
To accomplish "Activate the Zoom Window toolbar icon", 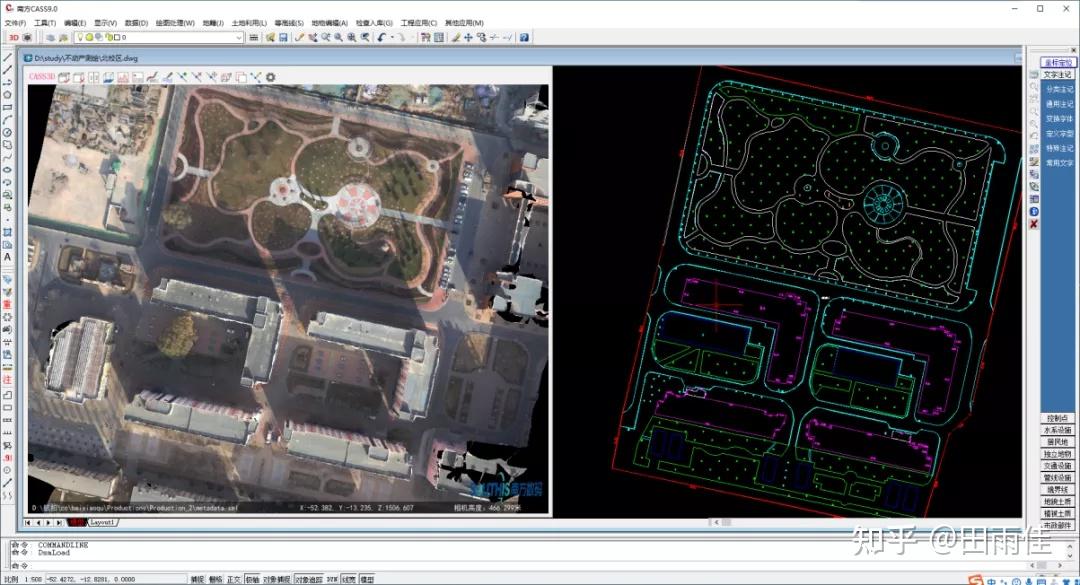I will [x=326, y=37].
